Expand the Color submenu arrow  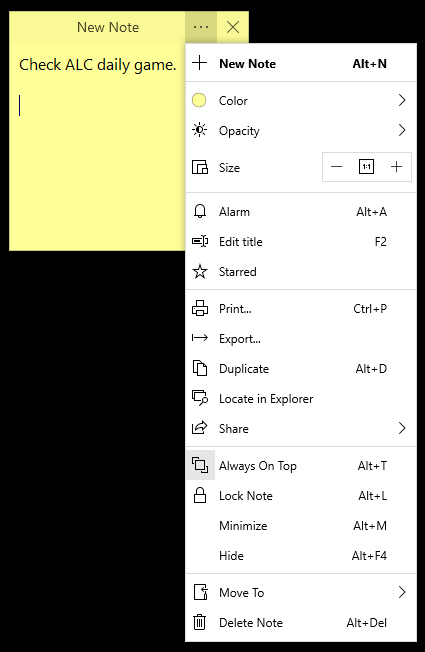click(402, 100)
